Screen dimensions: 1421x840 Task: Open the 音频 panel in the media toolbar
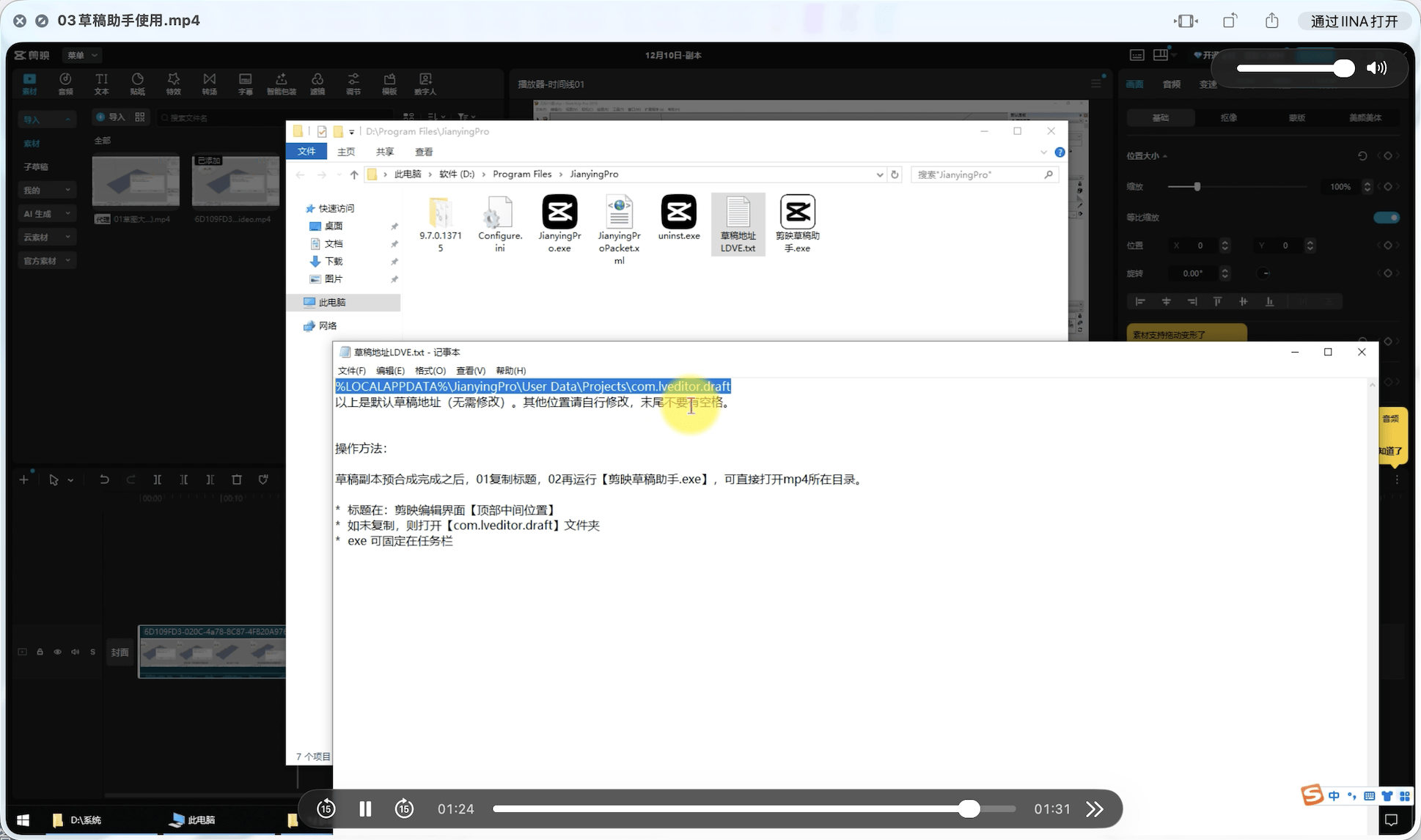tap(66, 83)
